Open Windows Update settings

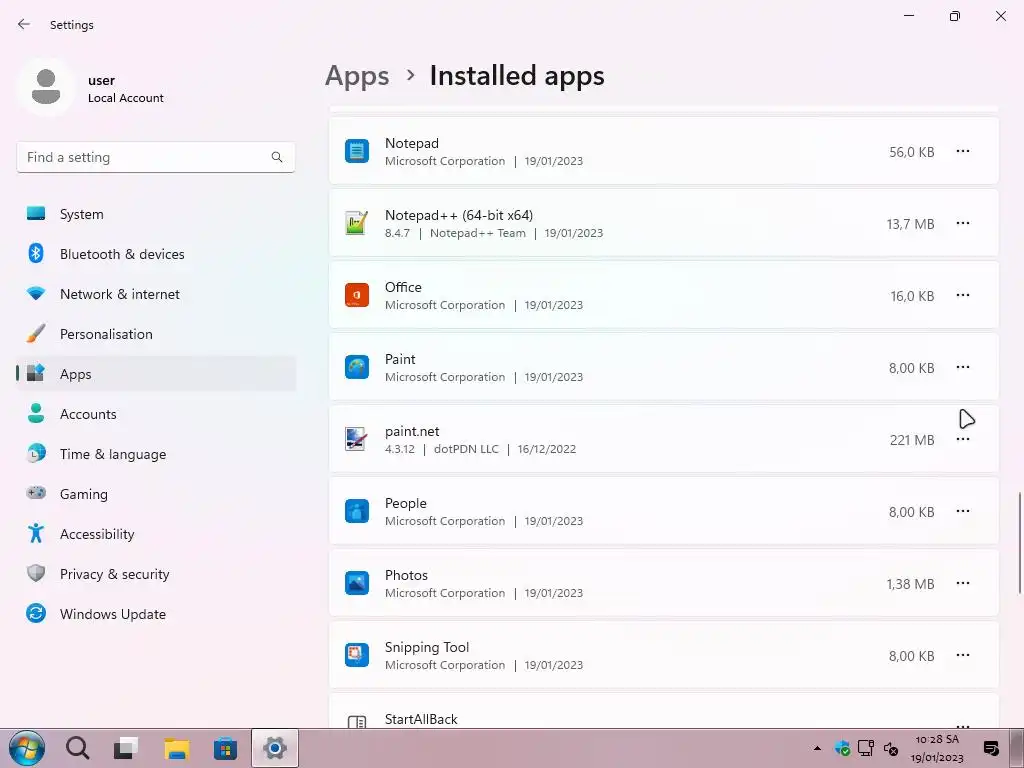click(x=156, y=614)
